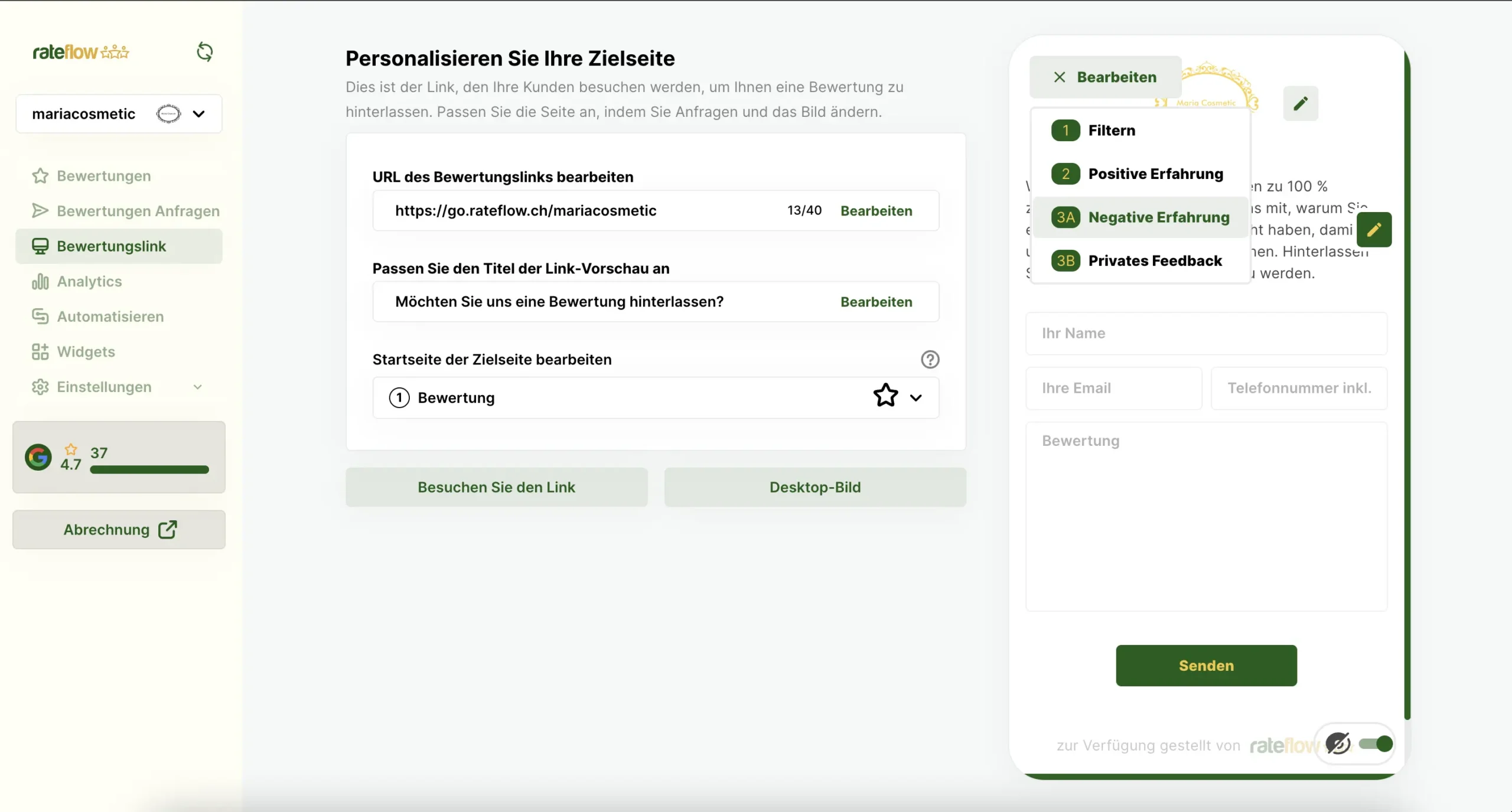
Task: Click Bearbeiten next to the rateflow URL
Action: [876, 211]
